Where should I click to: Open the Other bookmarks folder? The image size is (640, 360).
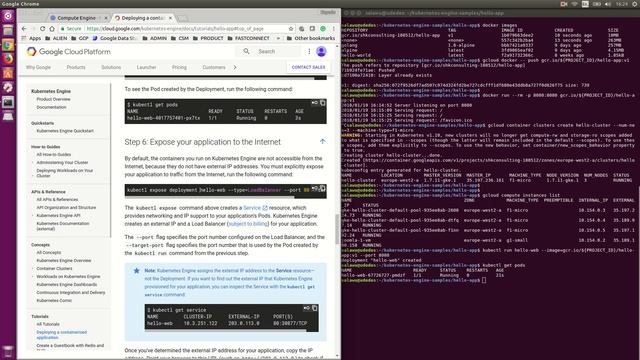coord(311,38)
